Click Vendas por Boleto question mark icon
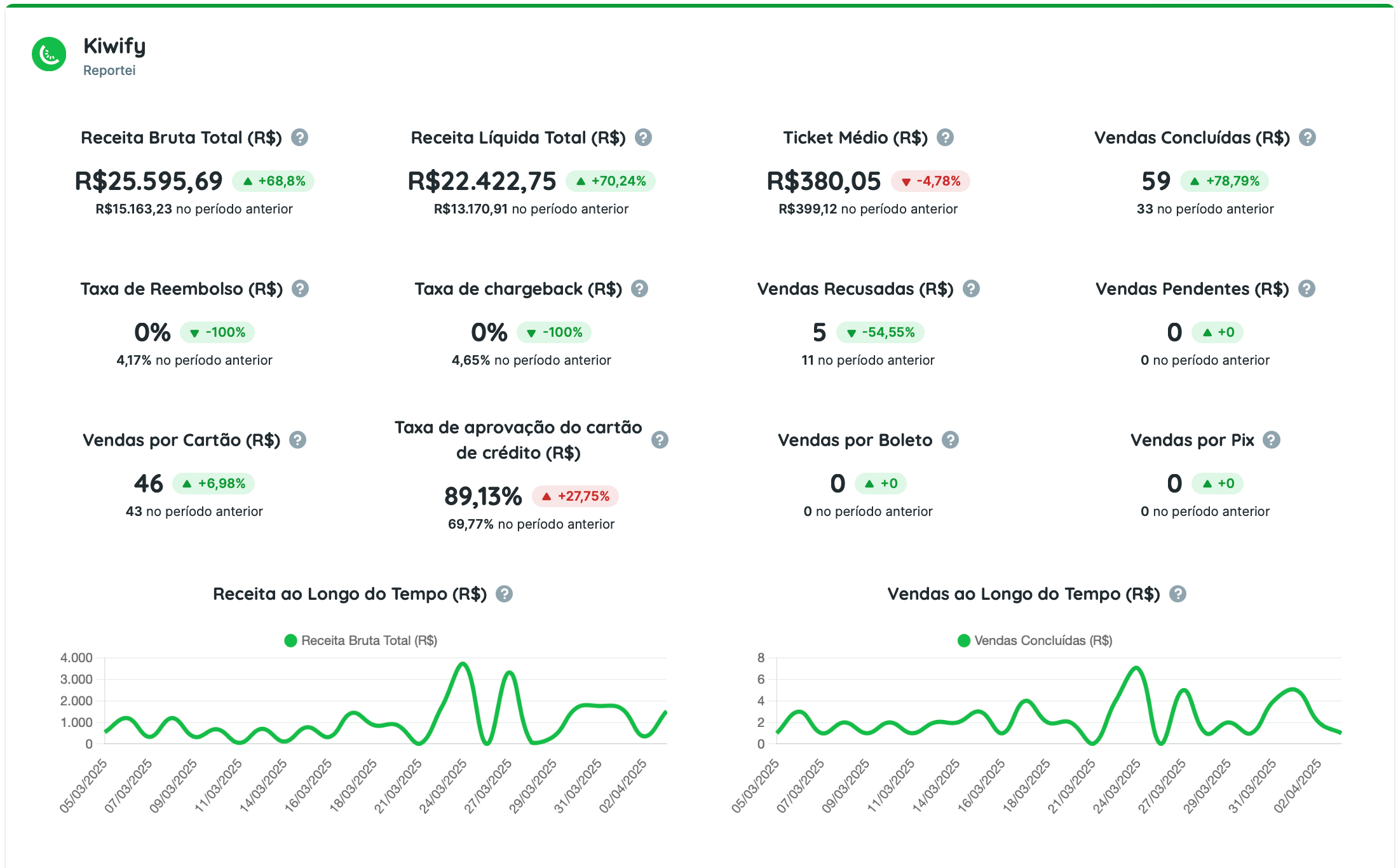This screenshot has height=868, width=1398. point(950,440)
